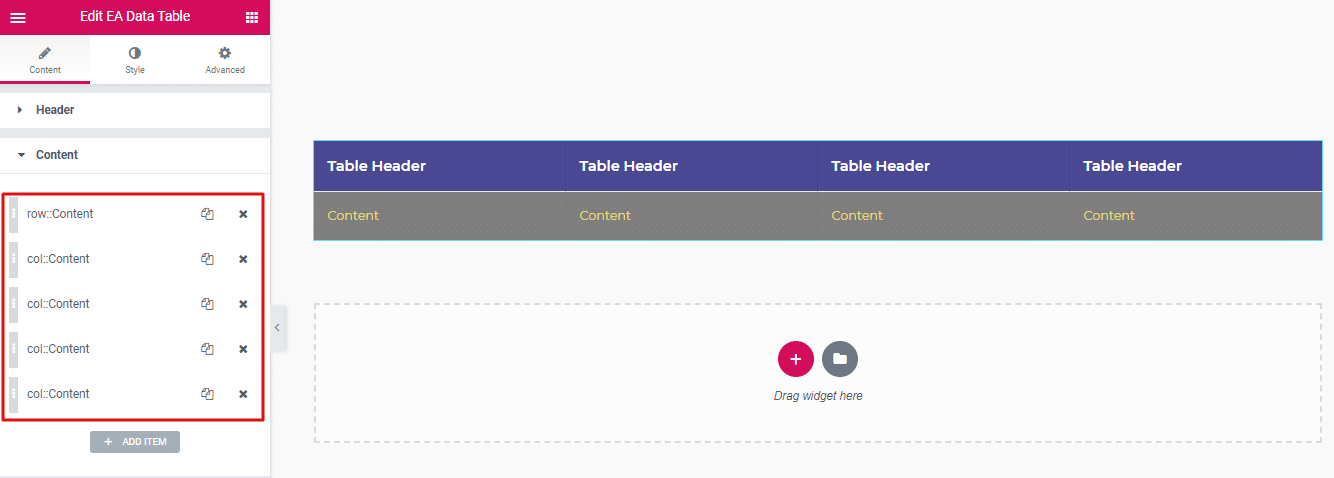The width and height of the screenshot is (1334, 478).
Task: Select the first Table Header cell
Action: tap(377, 166)
